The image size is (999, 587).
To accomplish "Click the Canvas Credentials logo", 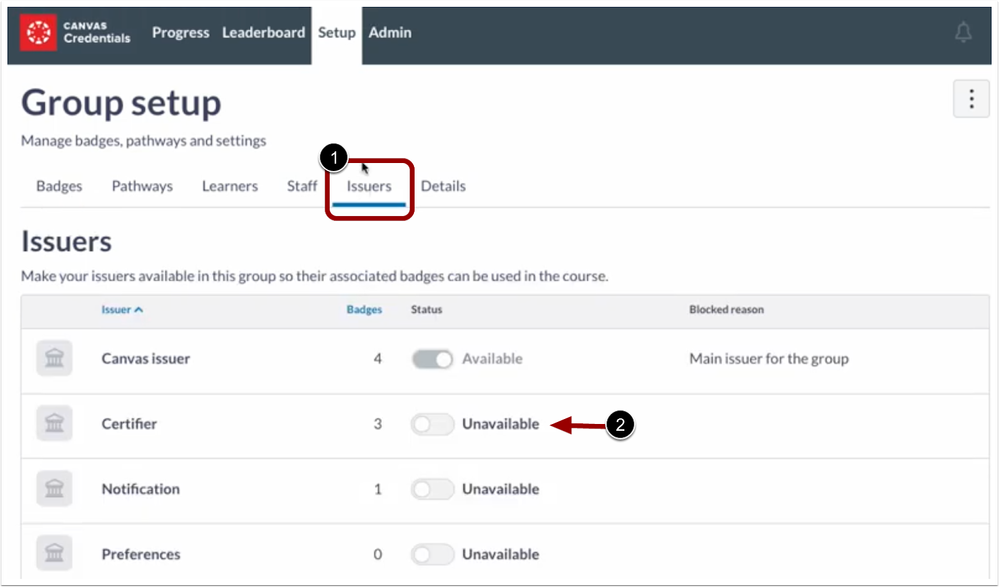I will click(76, 33).
